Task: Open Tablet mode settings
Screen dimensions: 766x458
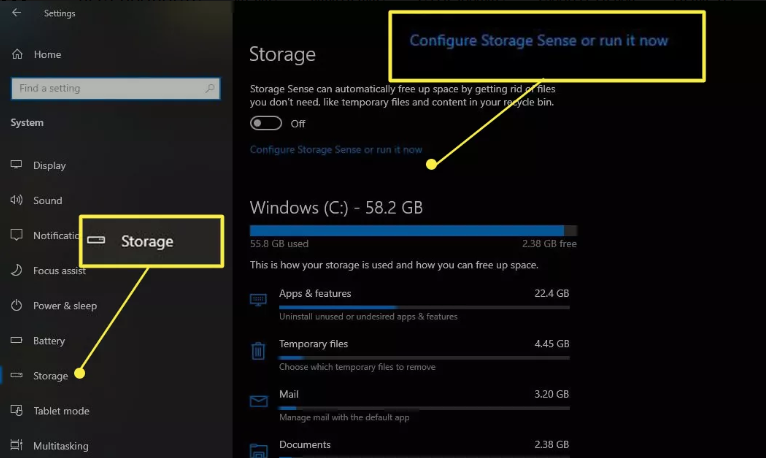Action: pos(61,411)
